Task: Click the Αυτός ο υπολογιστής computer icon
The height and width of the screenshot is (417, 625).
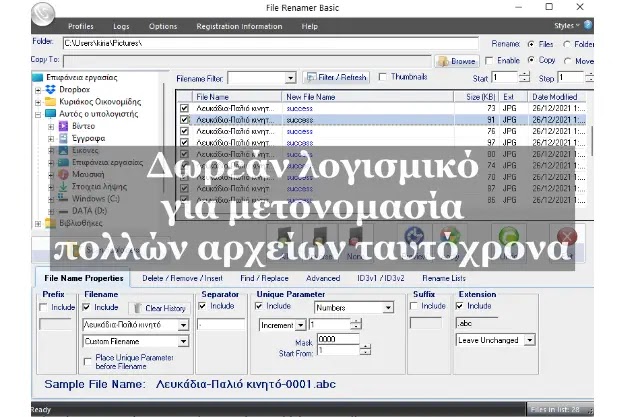Action: pyautogui.click(x=51, y=114)
